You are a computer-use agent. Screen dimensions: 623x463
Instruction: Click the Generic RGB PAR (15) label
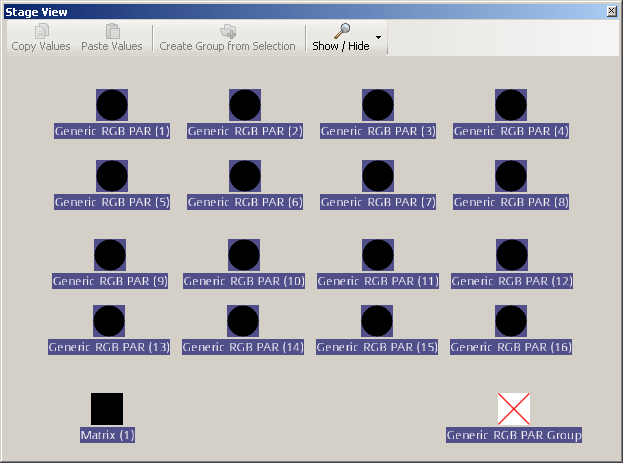coord(378,347)
